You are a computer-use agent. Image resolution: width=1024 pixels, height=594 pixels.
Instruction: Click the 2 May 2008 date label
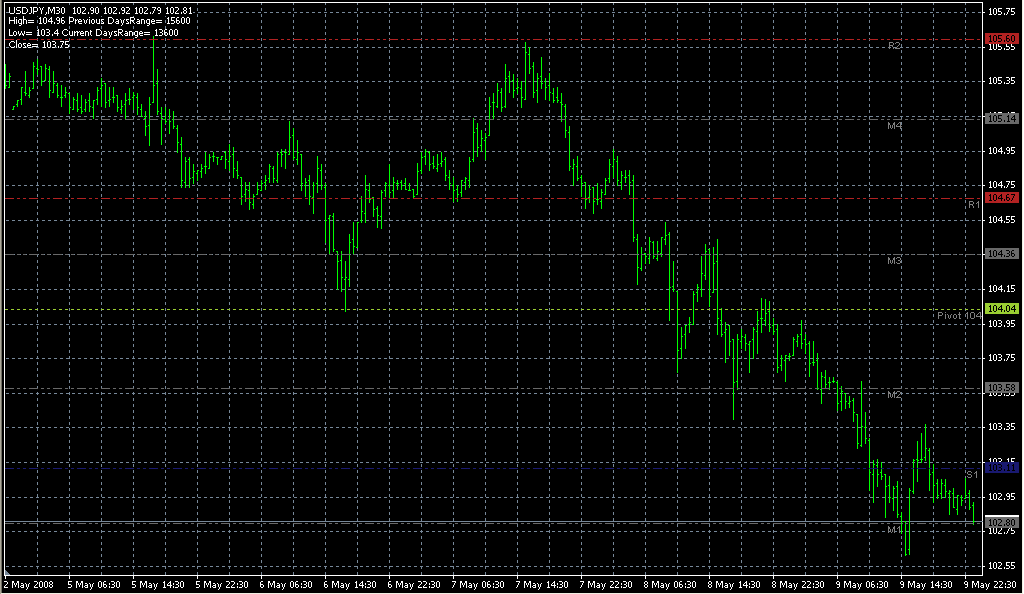coord(29,585)
